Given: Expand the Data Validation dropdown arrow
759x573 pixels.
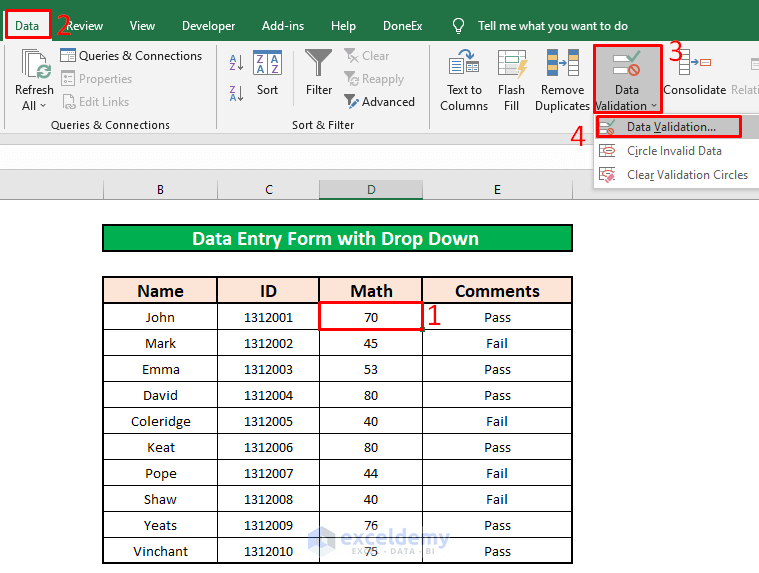Looking at the screenshot, I should (x=654, y=106).
